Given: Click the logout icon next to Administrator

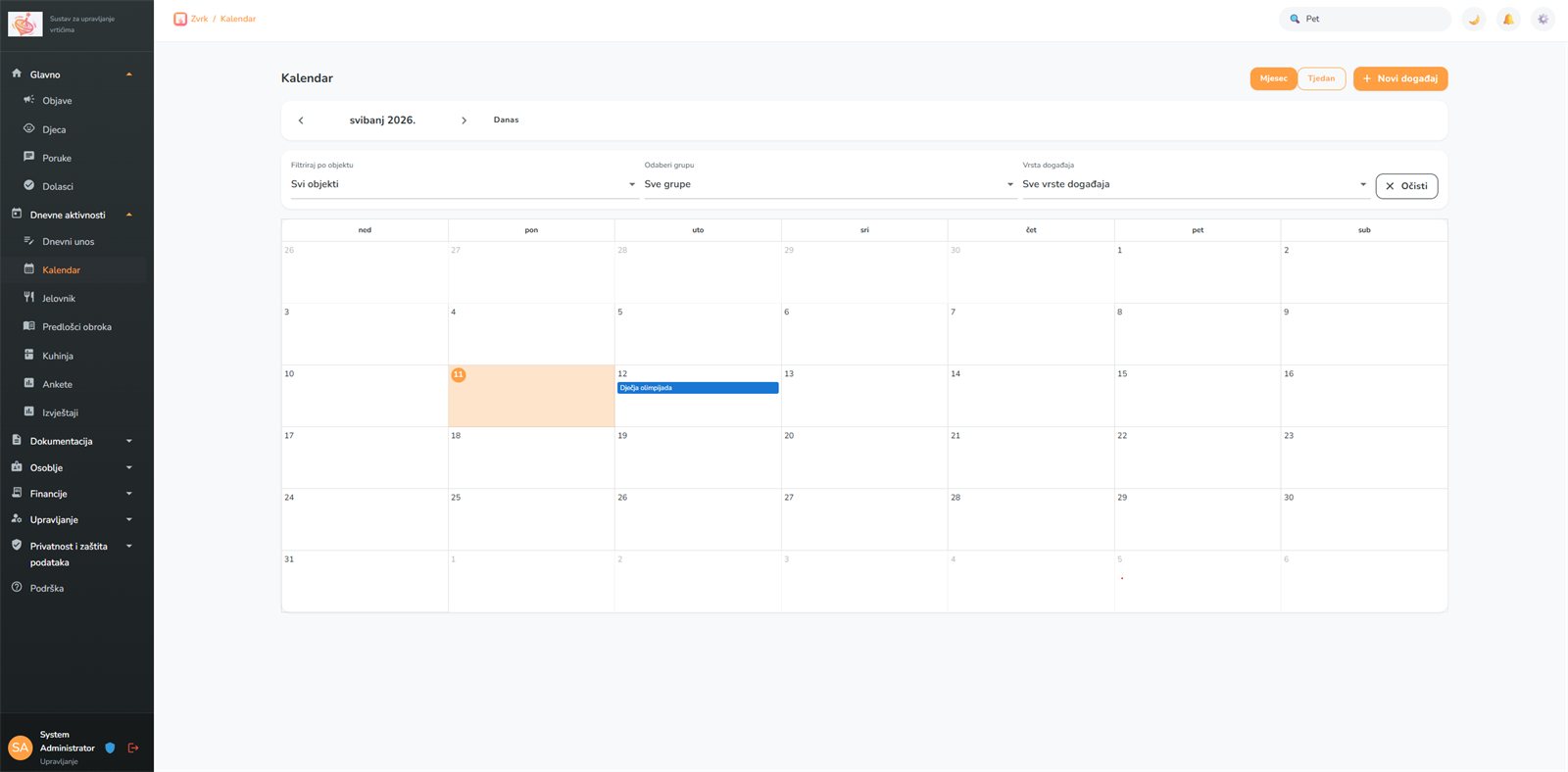Looking at the screenshot, I should pos(133,748).
